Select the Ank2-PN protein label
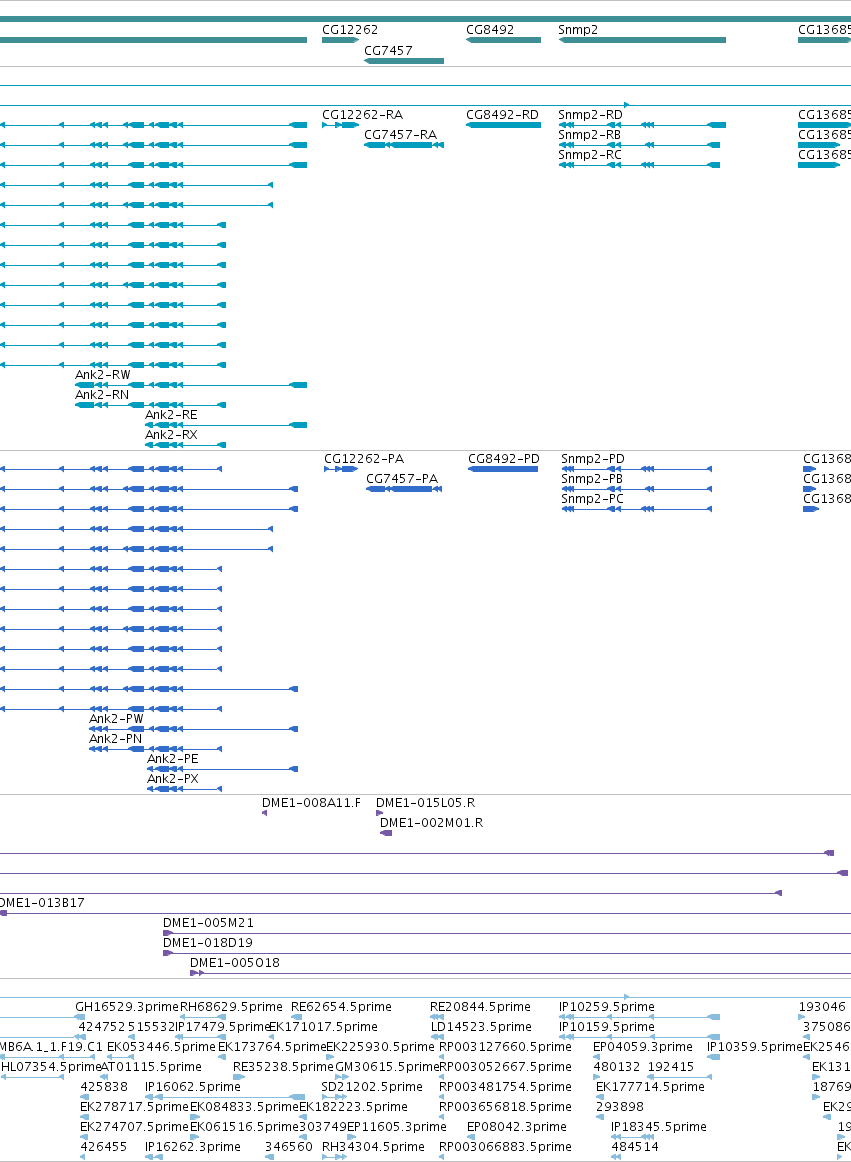Image resolution: width=851 pixels, height=1162 pixels. (116, 739)
